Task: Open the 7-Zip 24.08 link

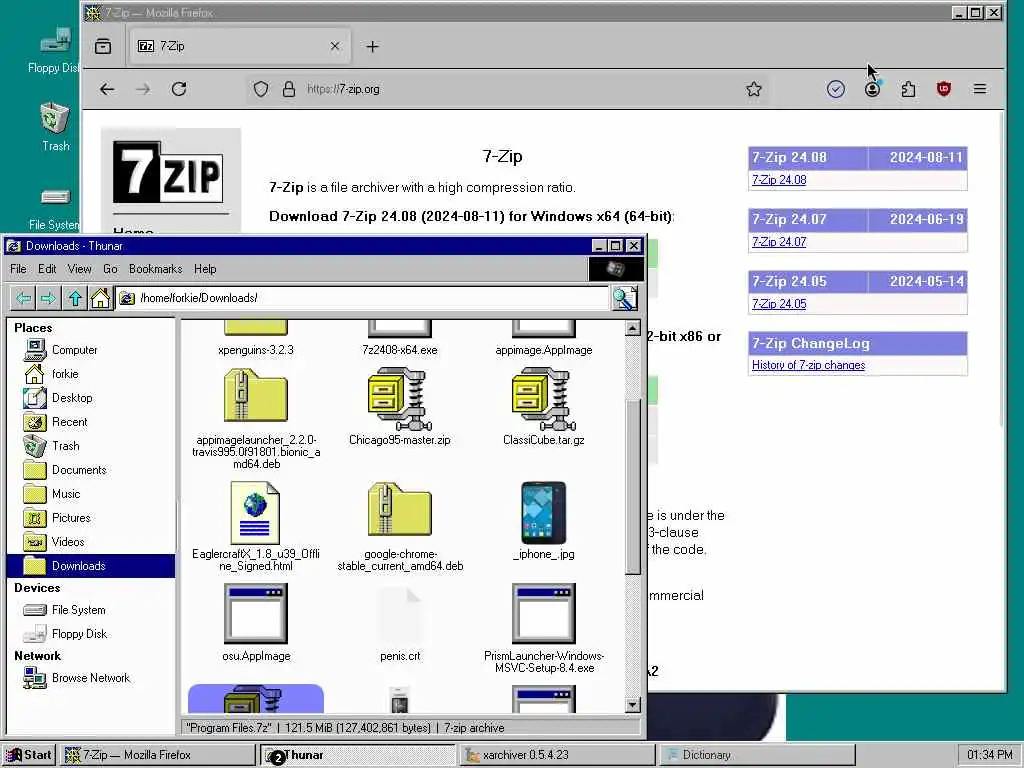Action: click(x=778, y=180)
